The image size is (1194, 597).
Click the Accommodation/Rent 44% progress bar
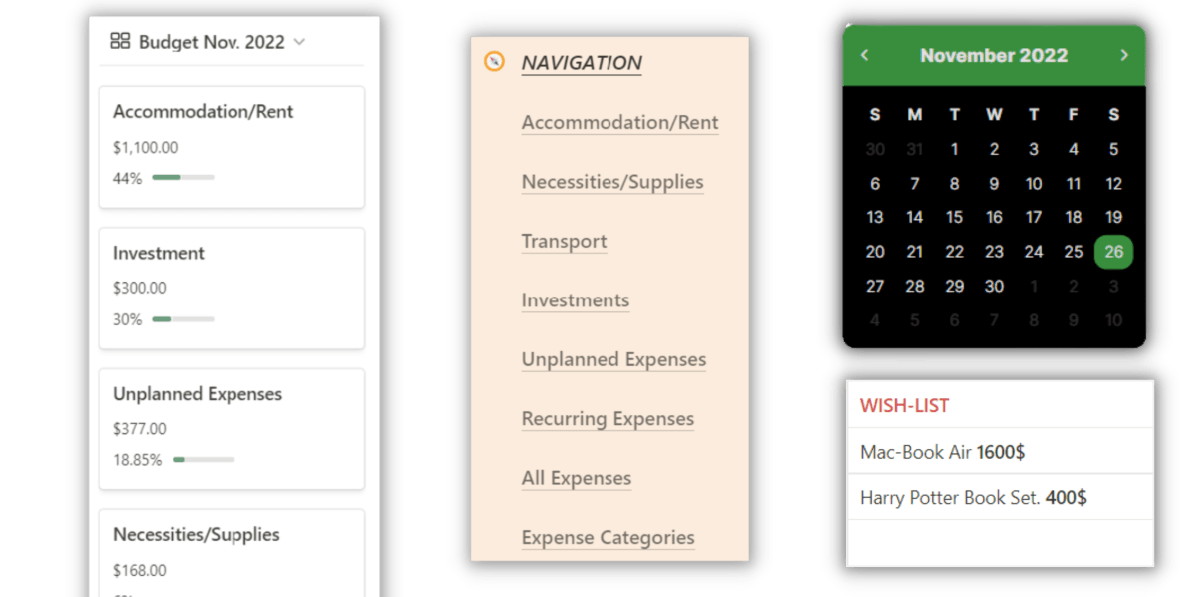click(184, 177)
